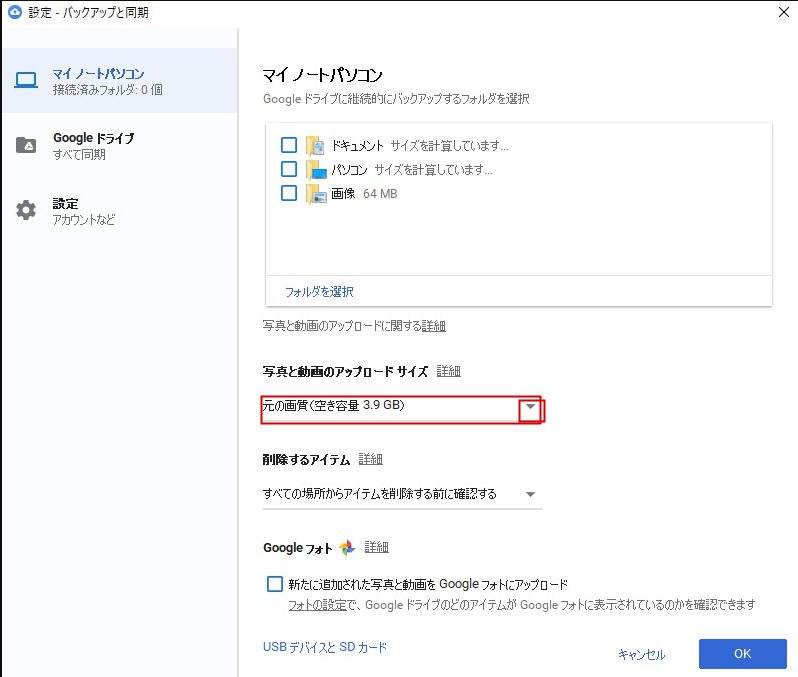
Task: Click the フォルダを選択 link
Action: point(319,292)
